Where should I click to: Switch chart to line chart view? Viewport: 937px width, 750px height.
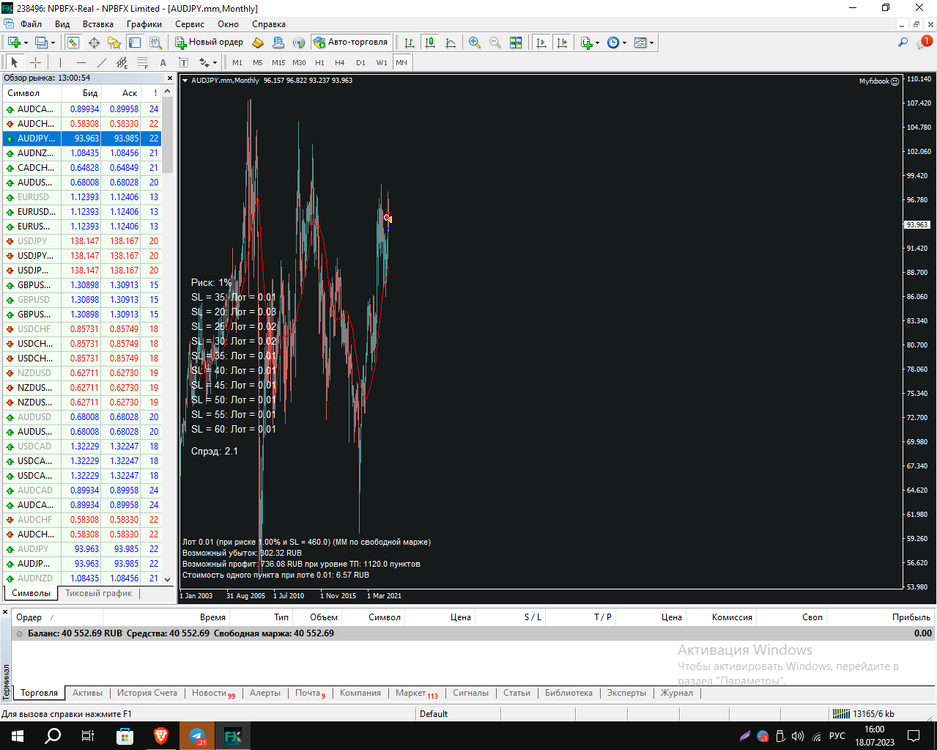pyautogui.click(x=451, y=42)
